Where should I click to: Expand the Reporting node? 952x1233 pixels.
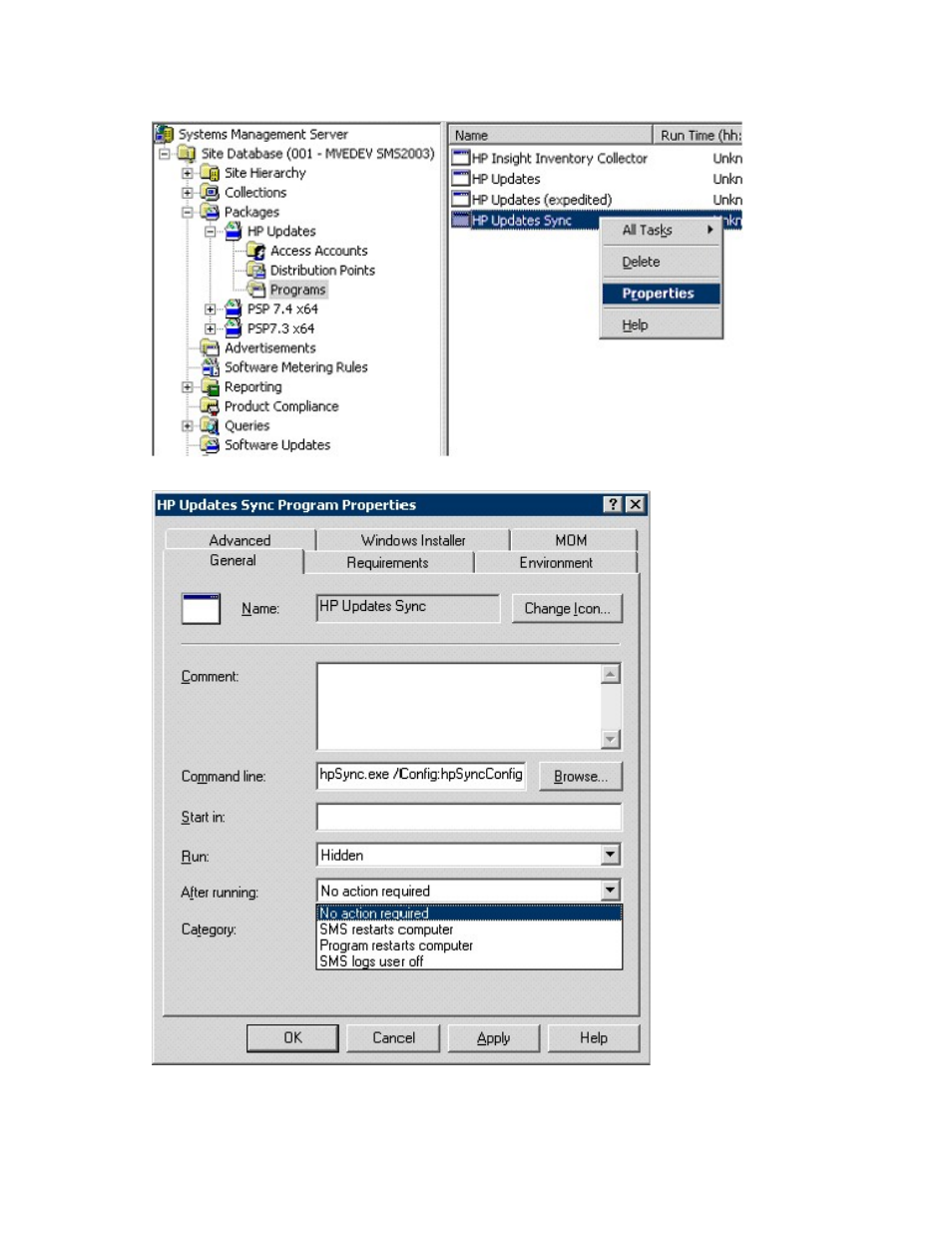pyautogui.click(x=187, y=387)
